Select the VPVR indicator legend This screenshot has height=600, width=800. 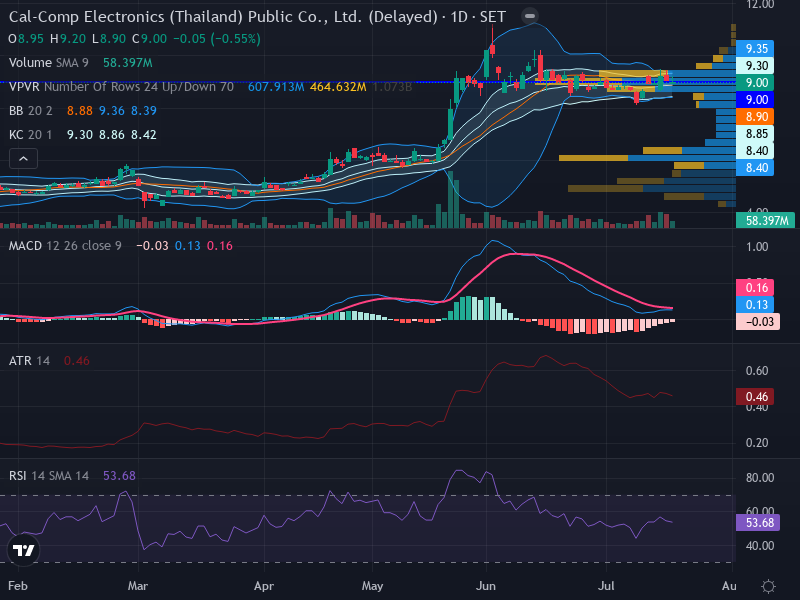[121, 87]
